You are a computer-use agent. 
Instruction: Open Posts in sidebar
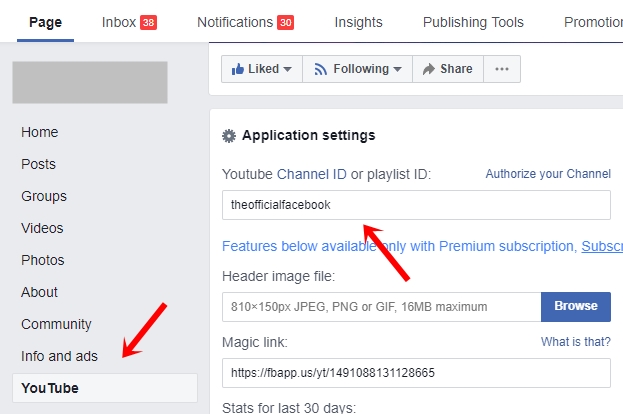click(x=38, y=164)
